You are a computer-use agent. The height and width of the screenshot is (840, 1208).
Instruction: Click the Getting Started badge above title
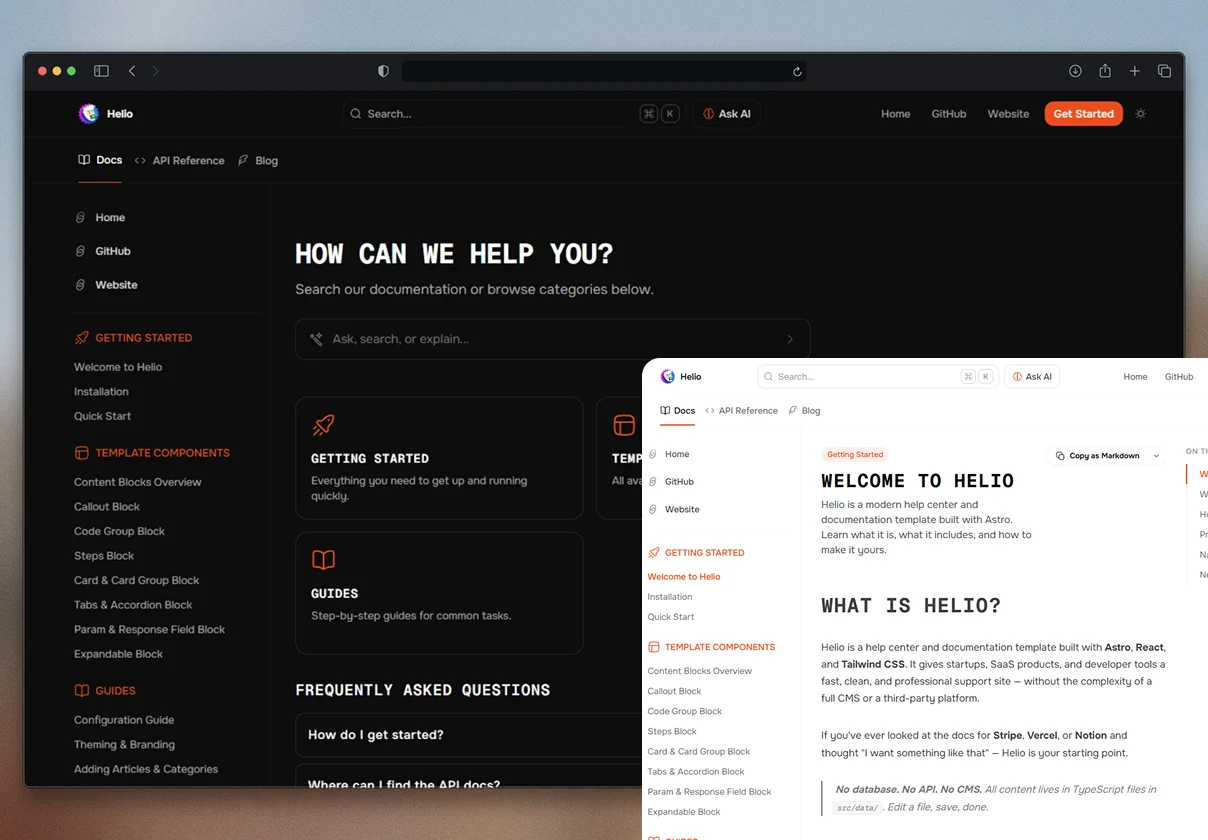tap(855, 455)
